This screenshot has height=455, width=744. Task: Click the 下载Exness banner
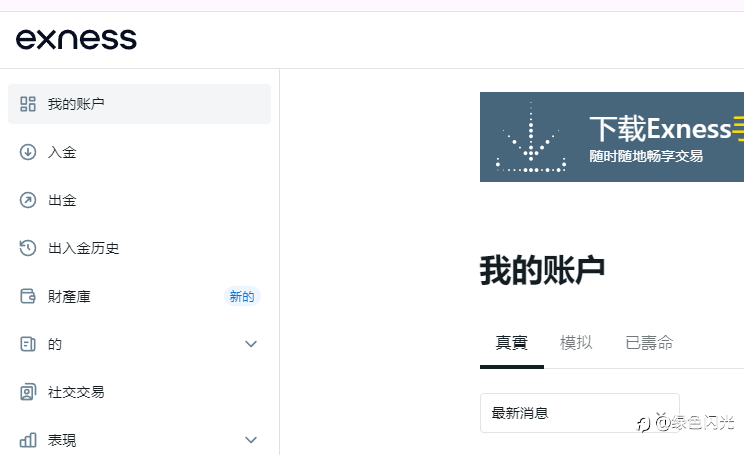[x=612, y=137]
